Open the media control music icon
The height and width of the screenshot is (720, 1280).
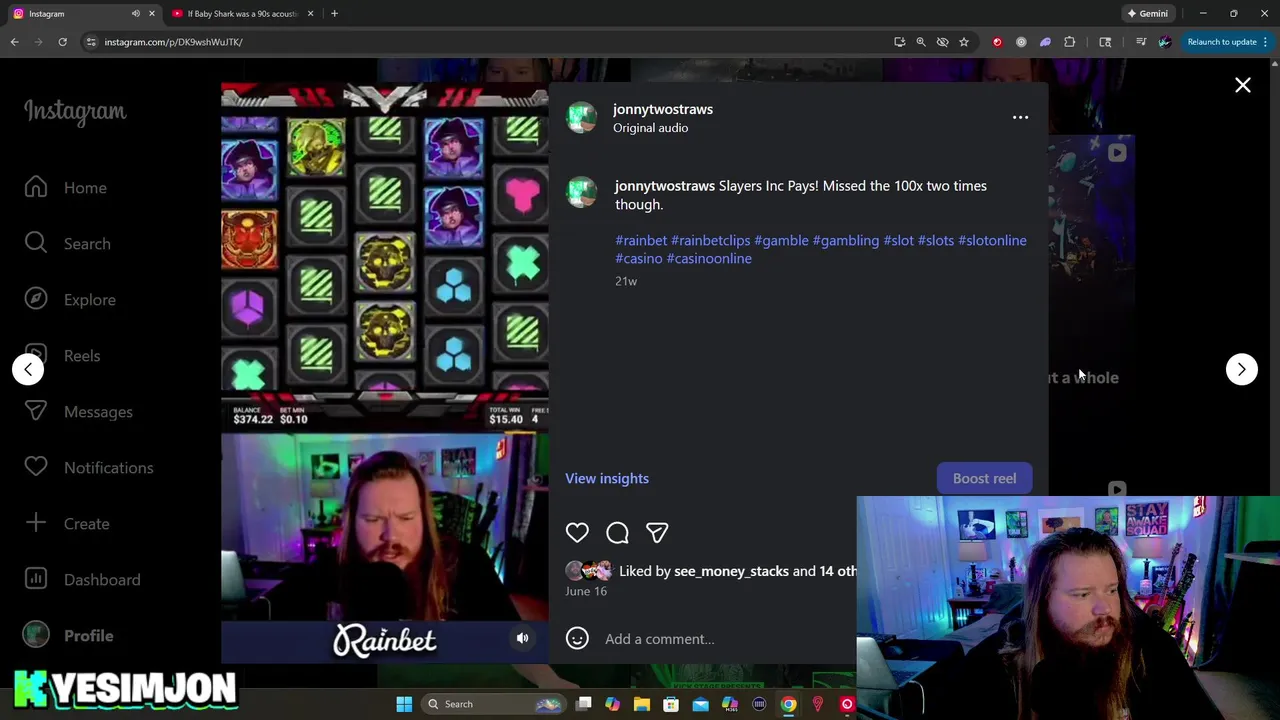tap(1141, 42)
